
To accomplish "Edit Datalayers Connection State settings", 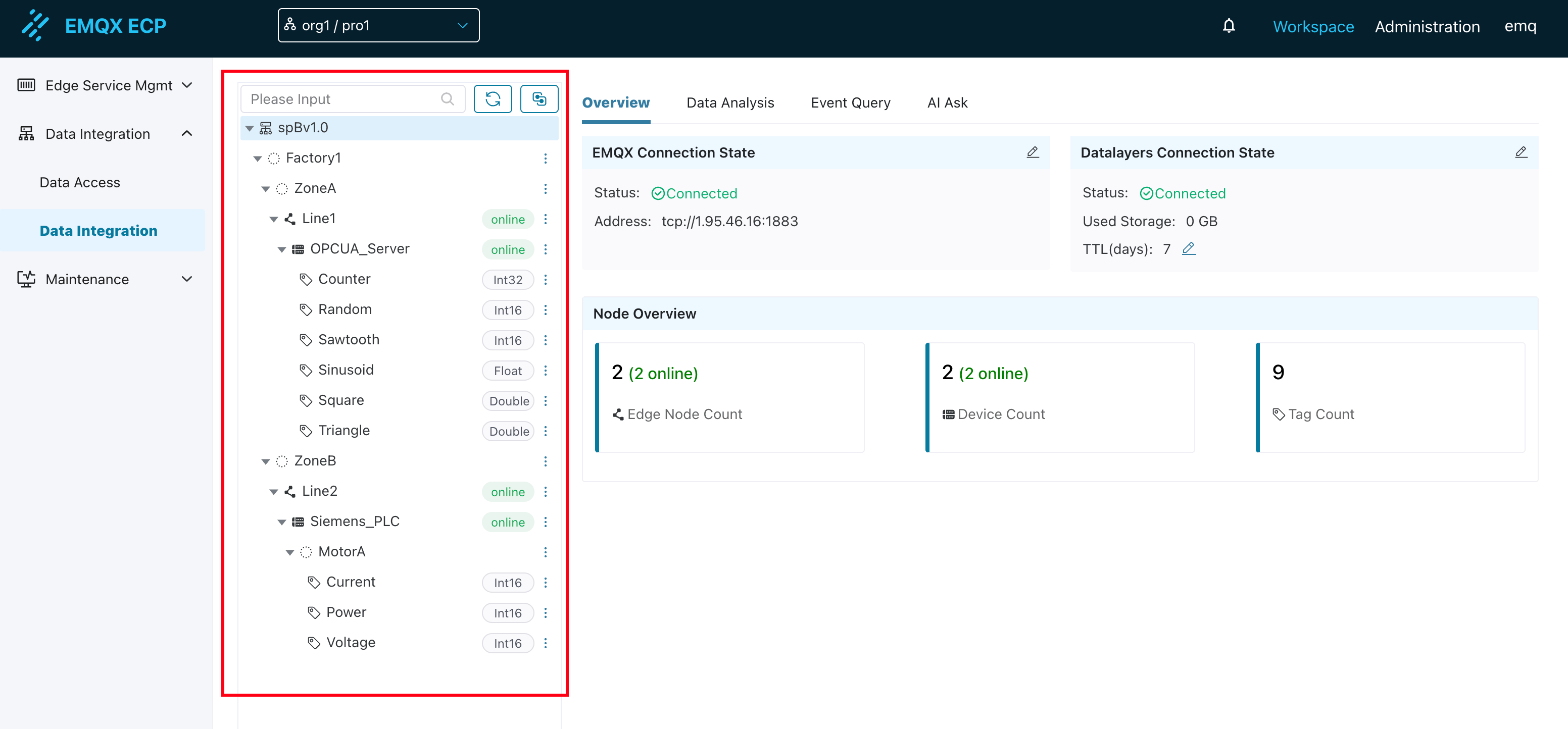I will tap(1521, 152).
